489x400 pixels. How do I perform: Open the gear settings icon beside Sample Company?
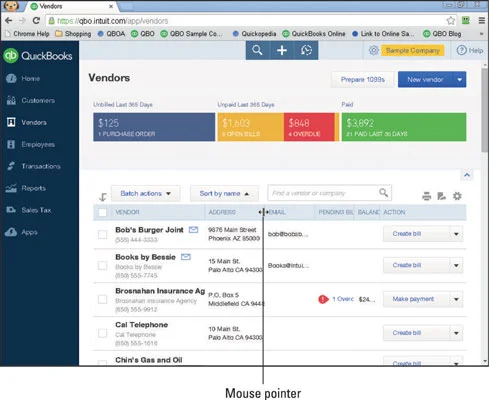(374, 50)
